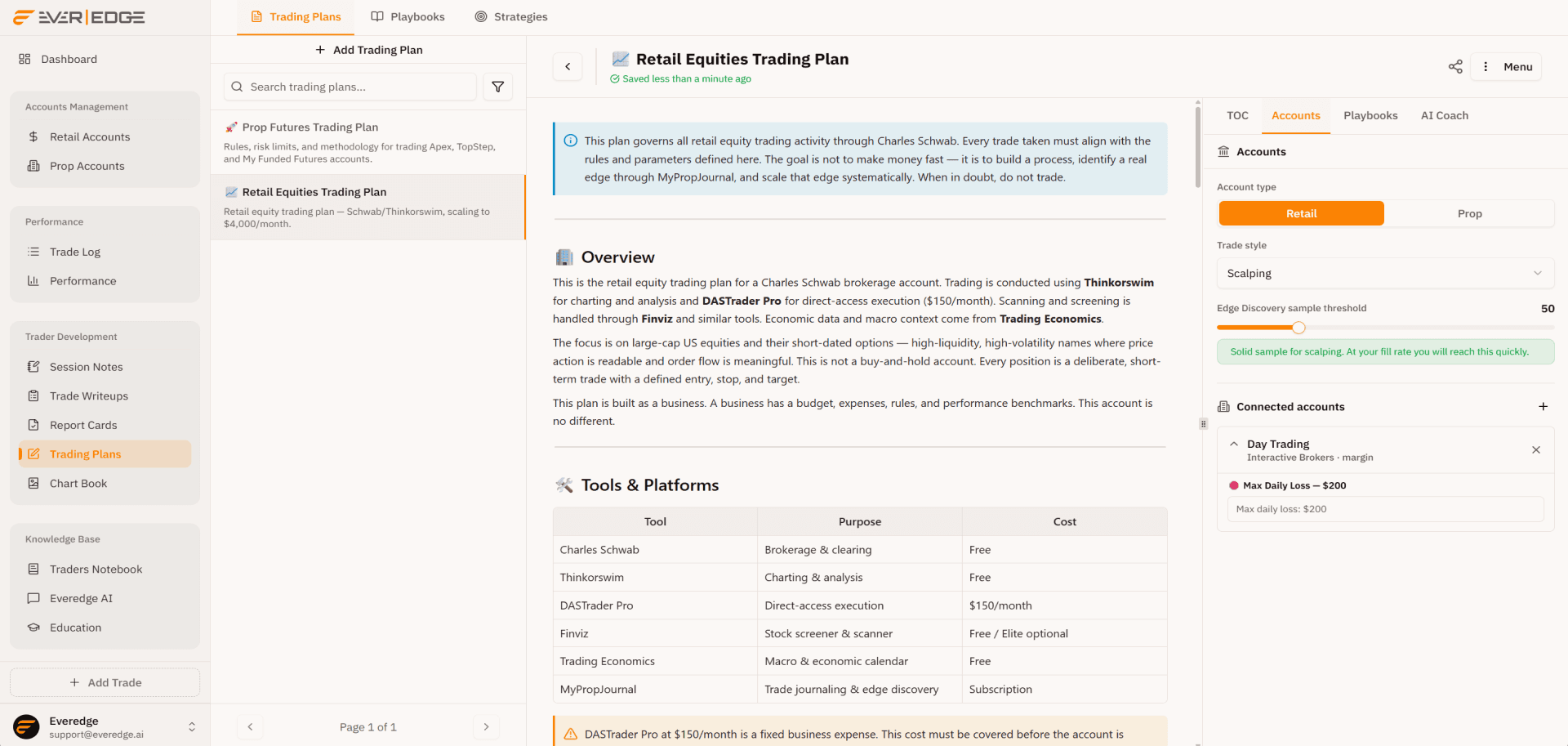Click the 'Stock screener & scanner' cell
The width and height of the screenshot is (1568, 746).
click(859, 633)
